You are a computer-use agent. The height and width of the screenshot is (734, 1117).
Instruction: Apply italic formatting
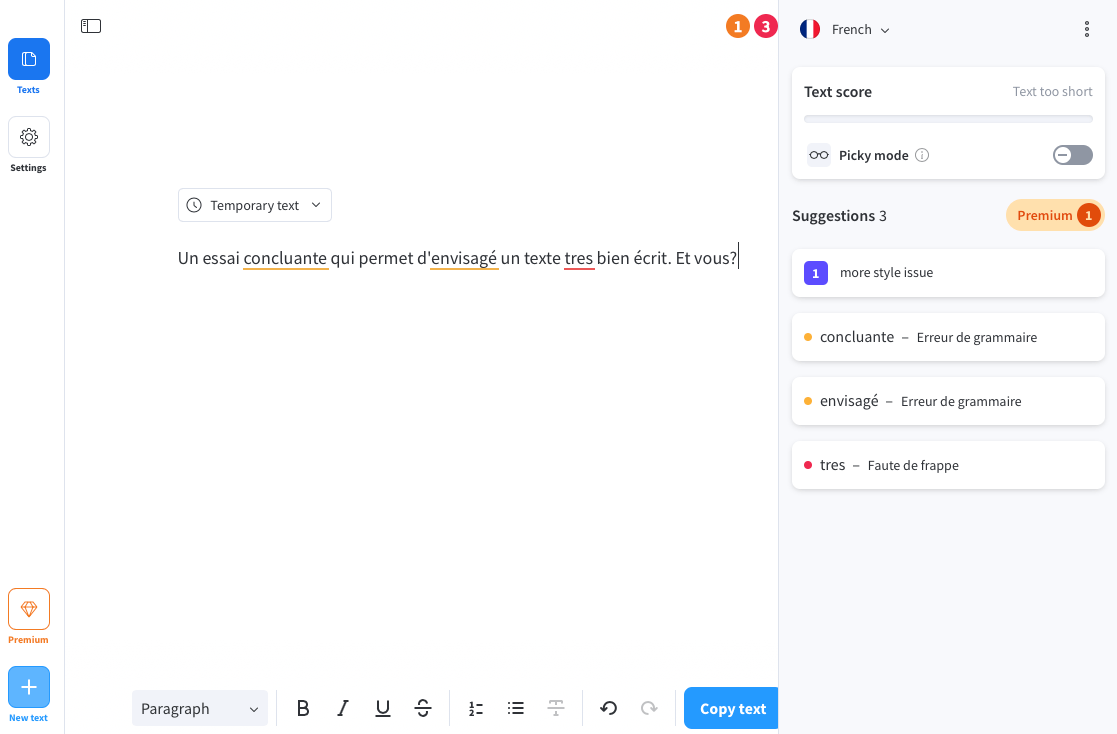click(343, 708)
